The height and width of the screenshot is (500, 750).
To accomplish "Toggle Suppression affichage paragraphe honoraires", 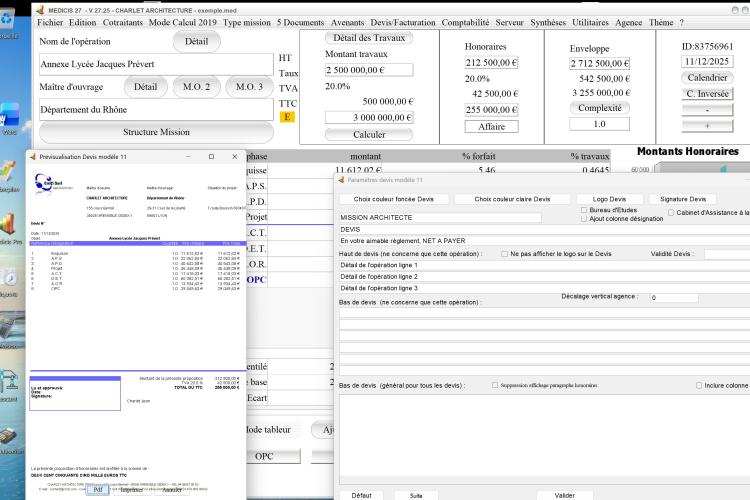I will click(495, 385).
